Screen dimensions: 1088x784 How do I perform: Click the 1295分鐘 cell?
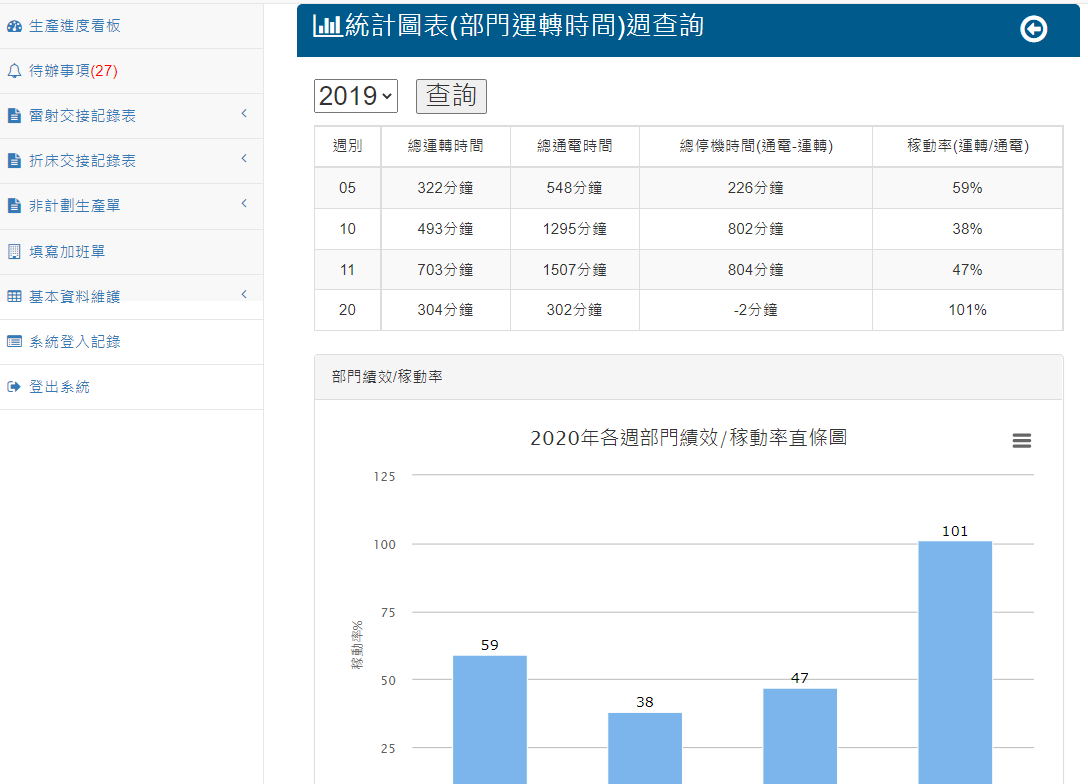click(x=575, y=229)
